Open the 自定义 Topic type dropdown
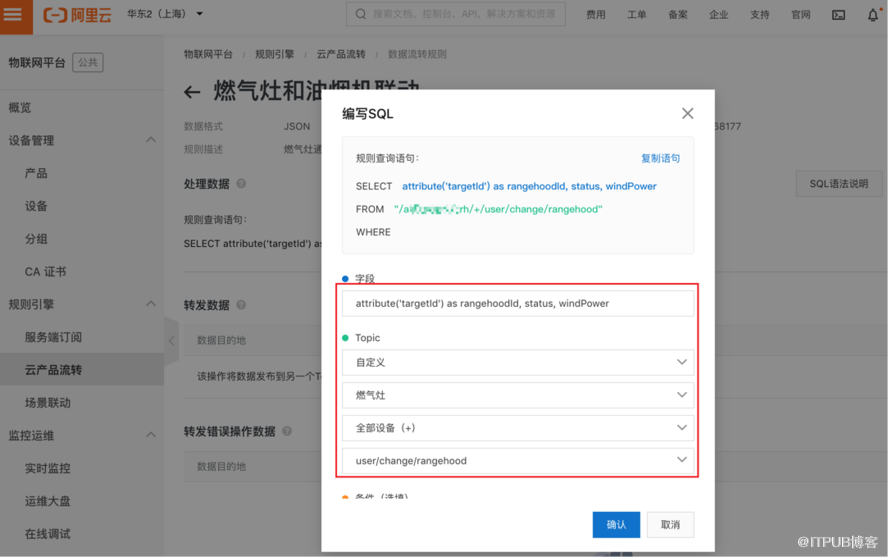This screenshot has height=557, width=888. point(518,362)
